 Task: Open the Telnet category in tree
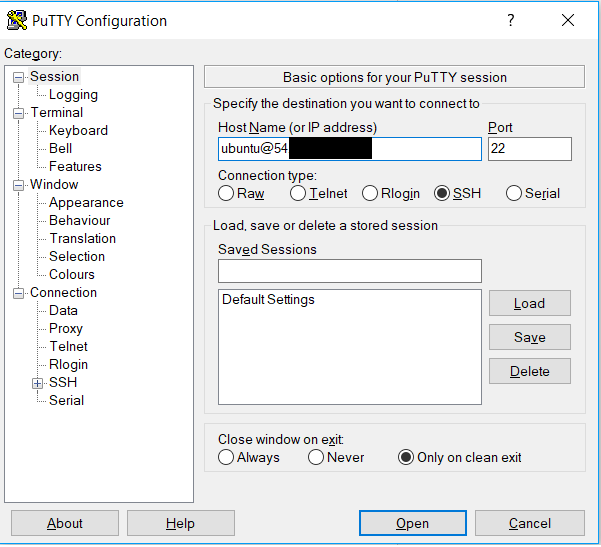pos(68,347)
